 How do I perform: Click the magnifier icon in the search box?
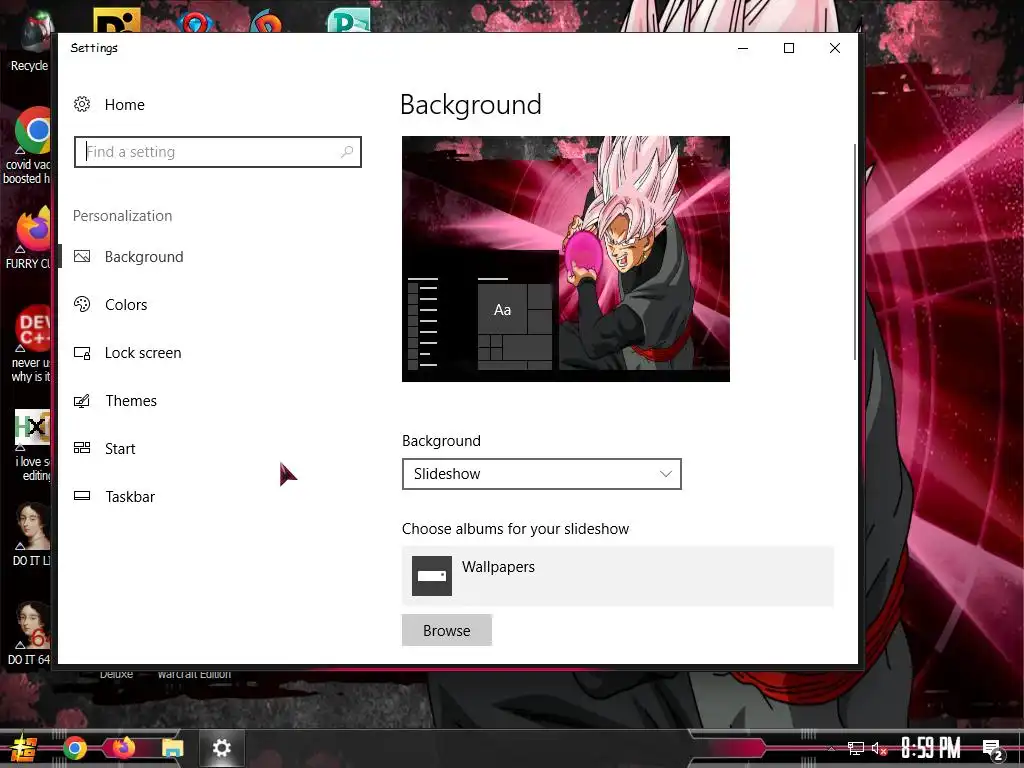pos(347,152)
